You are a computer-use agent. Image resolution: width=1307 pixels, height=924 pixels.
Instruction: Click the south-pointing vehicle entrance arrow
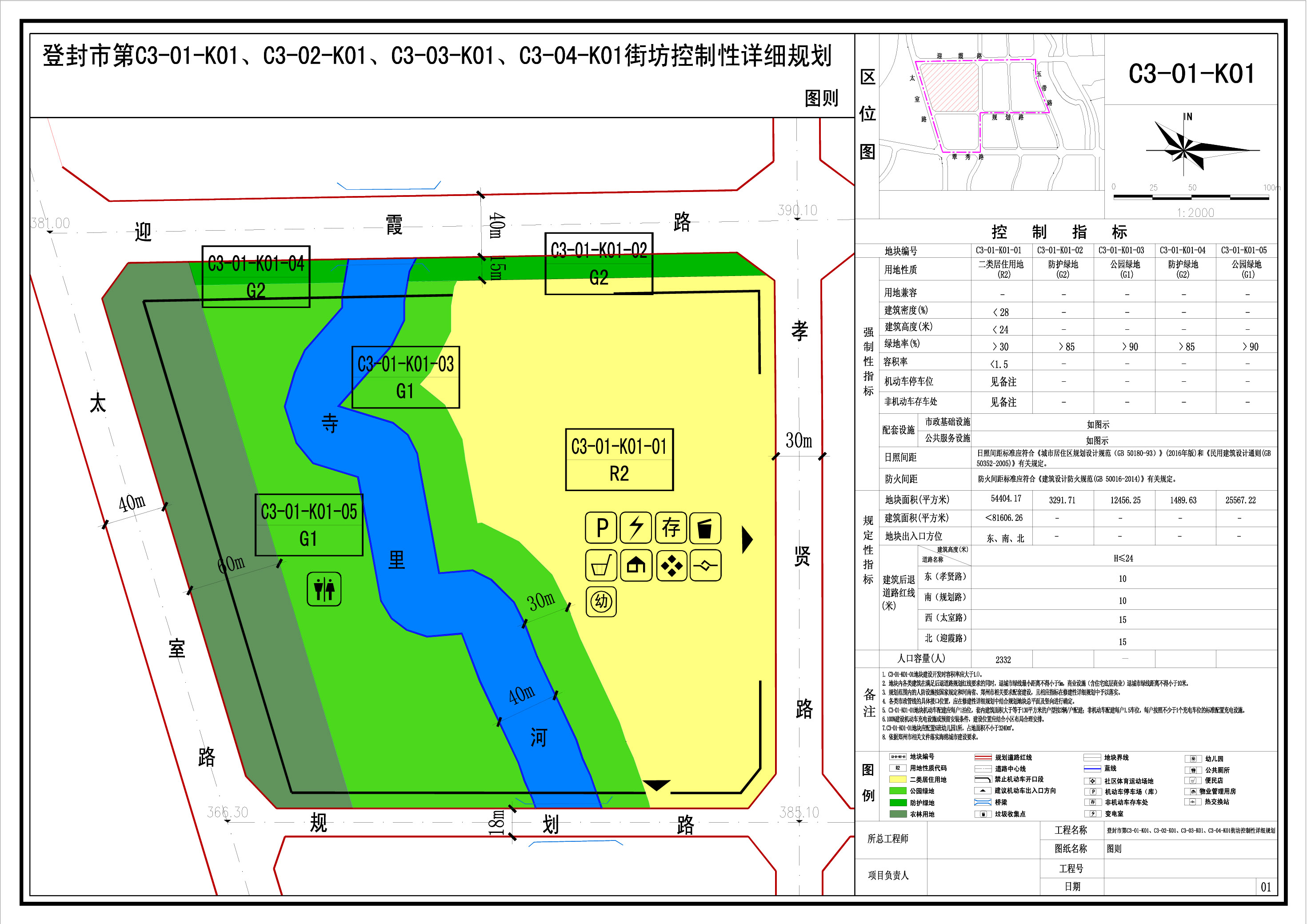coord(656,785)
